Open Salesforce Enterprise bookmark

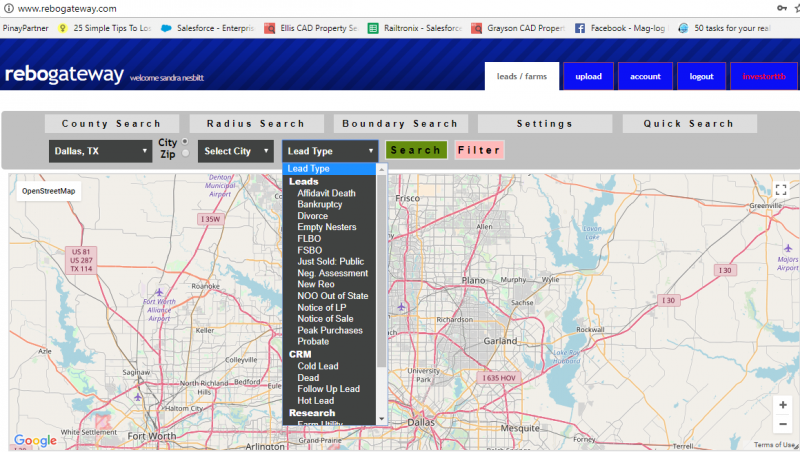[208, 28]
